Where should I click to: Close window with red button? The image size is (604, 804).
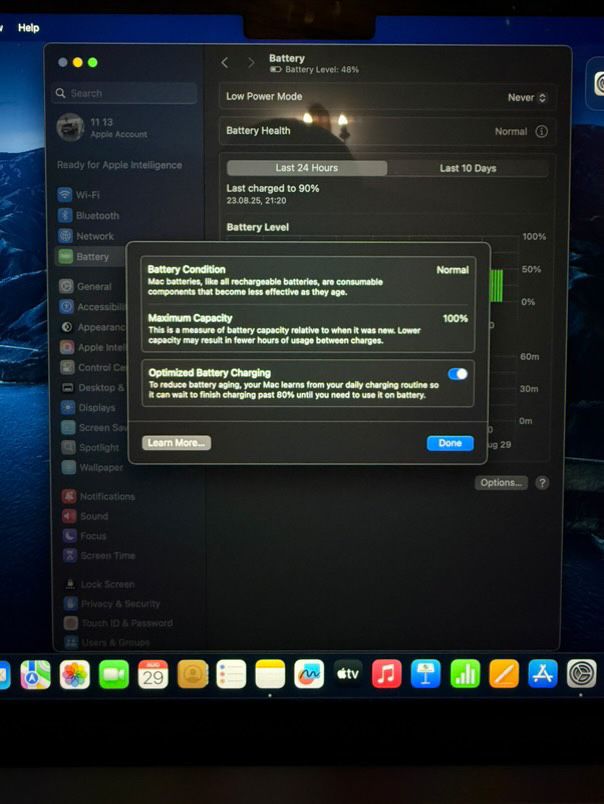tap(63, 62)
